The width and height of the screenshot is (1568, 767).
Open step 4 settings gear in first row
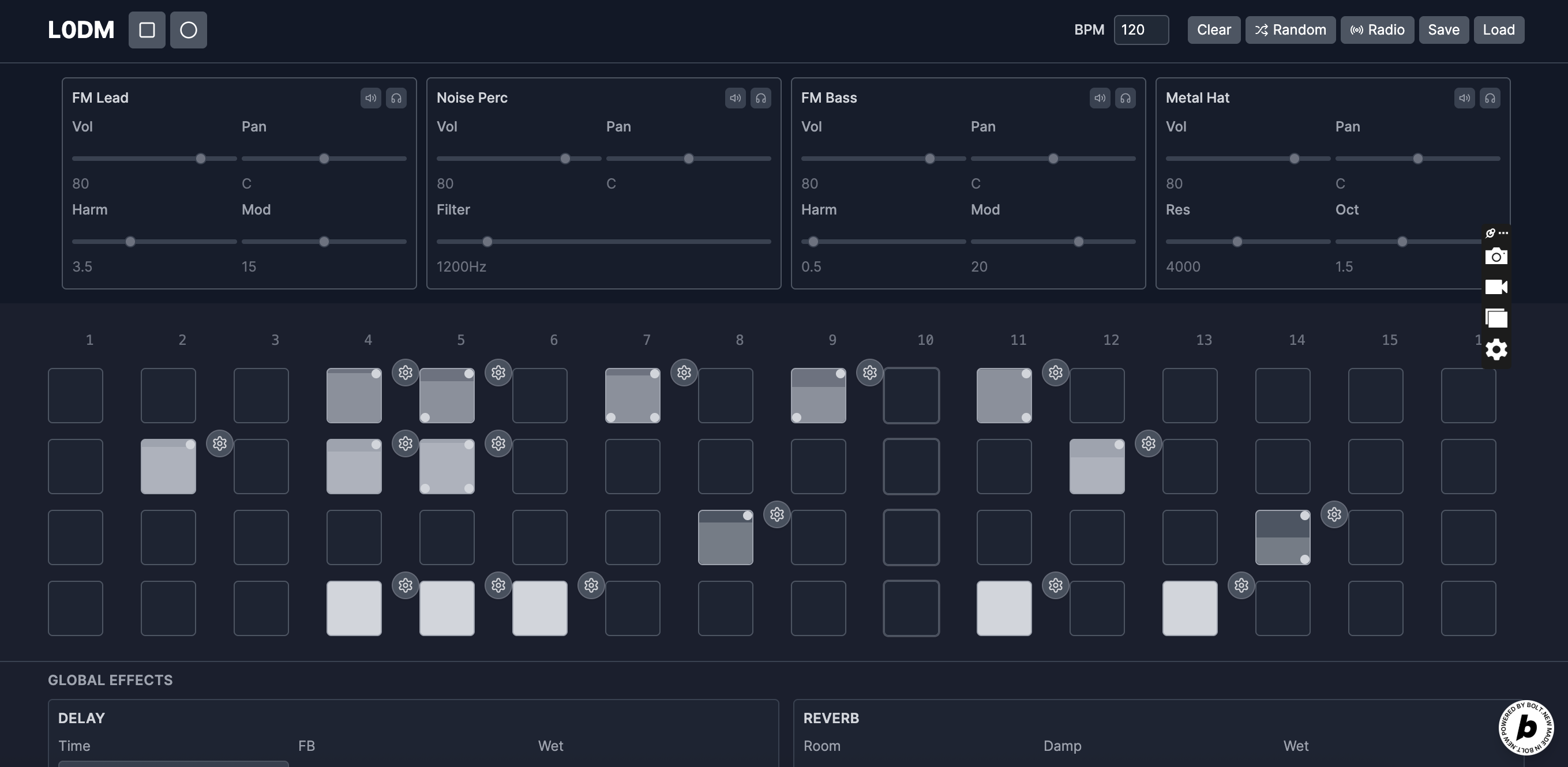point(406,372)
